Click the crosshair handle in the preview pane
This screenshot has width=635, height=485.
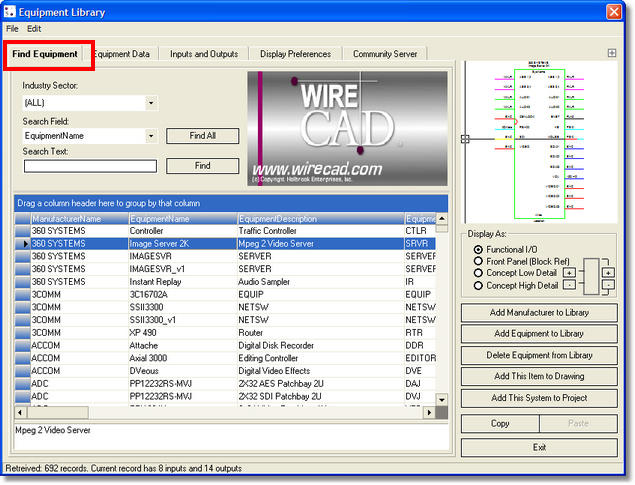point(465,139)
